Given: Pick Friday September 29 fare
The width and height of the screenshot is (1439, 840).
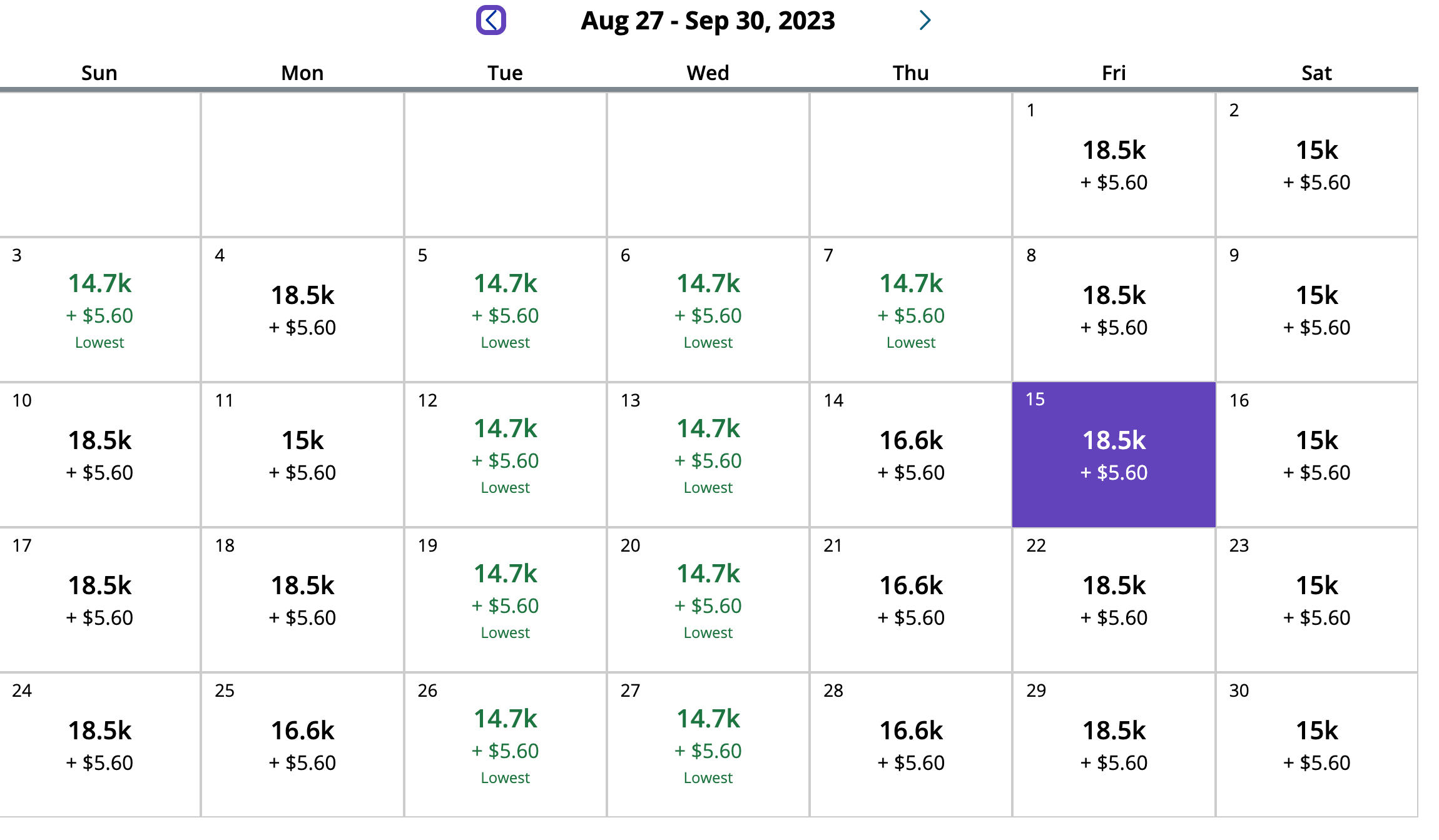Looking at the screenshot, I should (x=1114, y=746).
